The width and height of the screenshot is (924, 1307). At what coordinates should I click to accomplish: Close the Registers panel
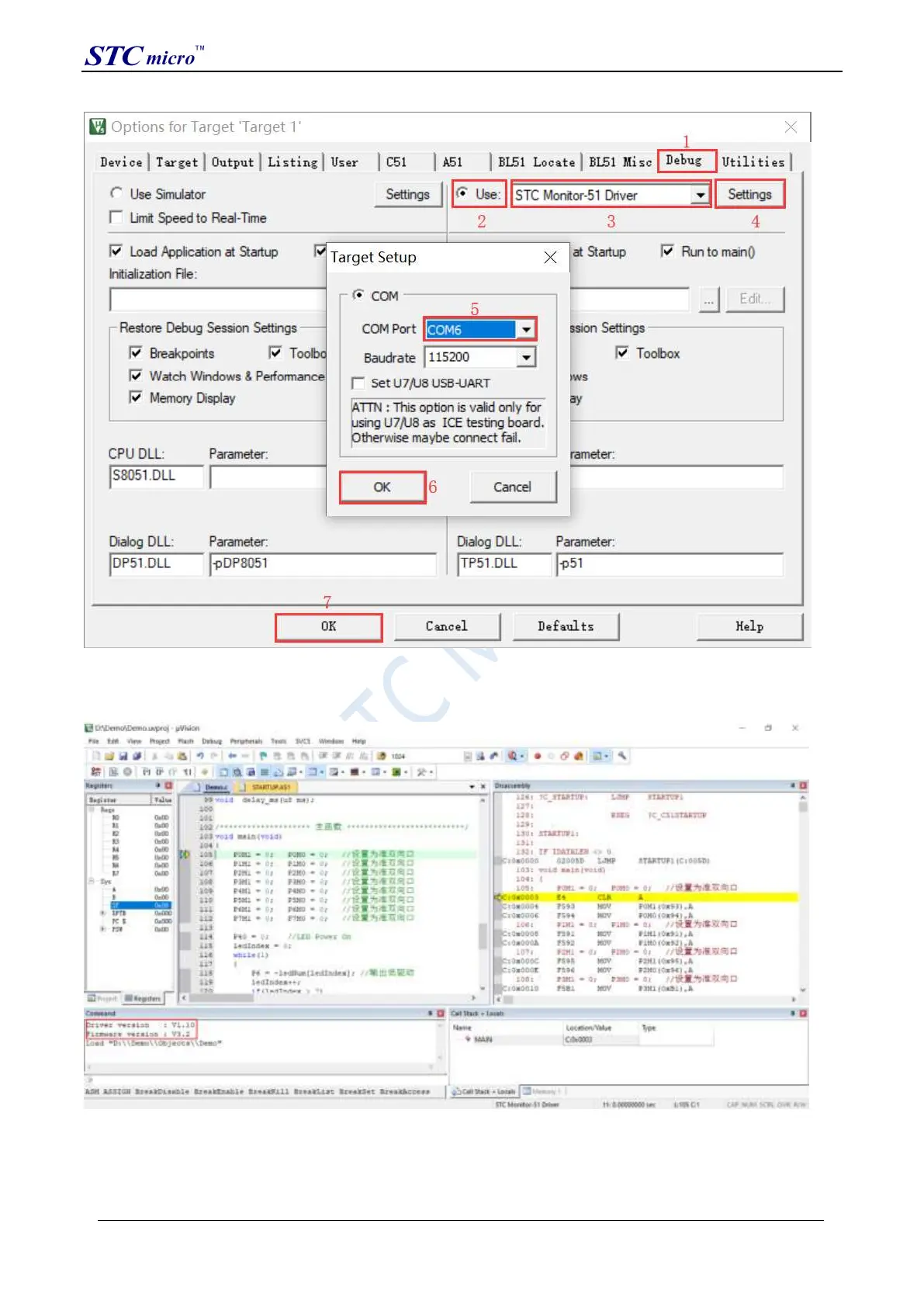click(x=168, y=786)
